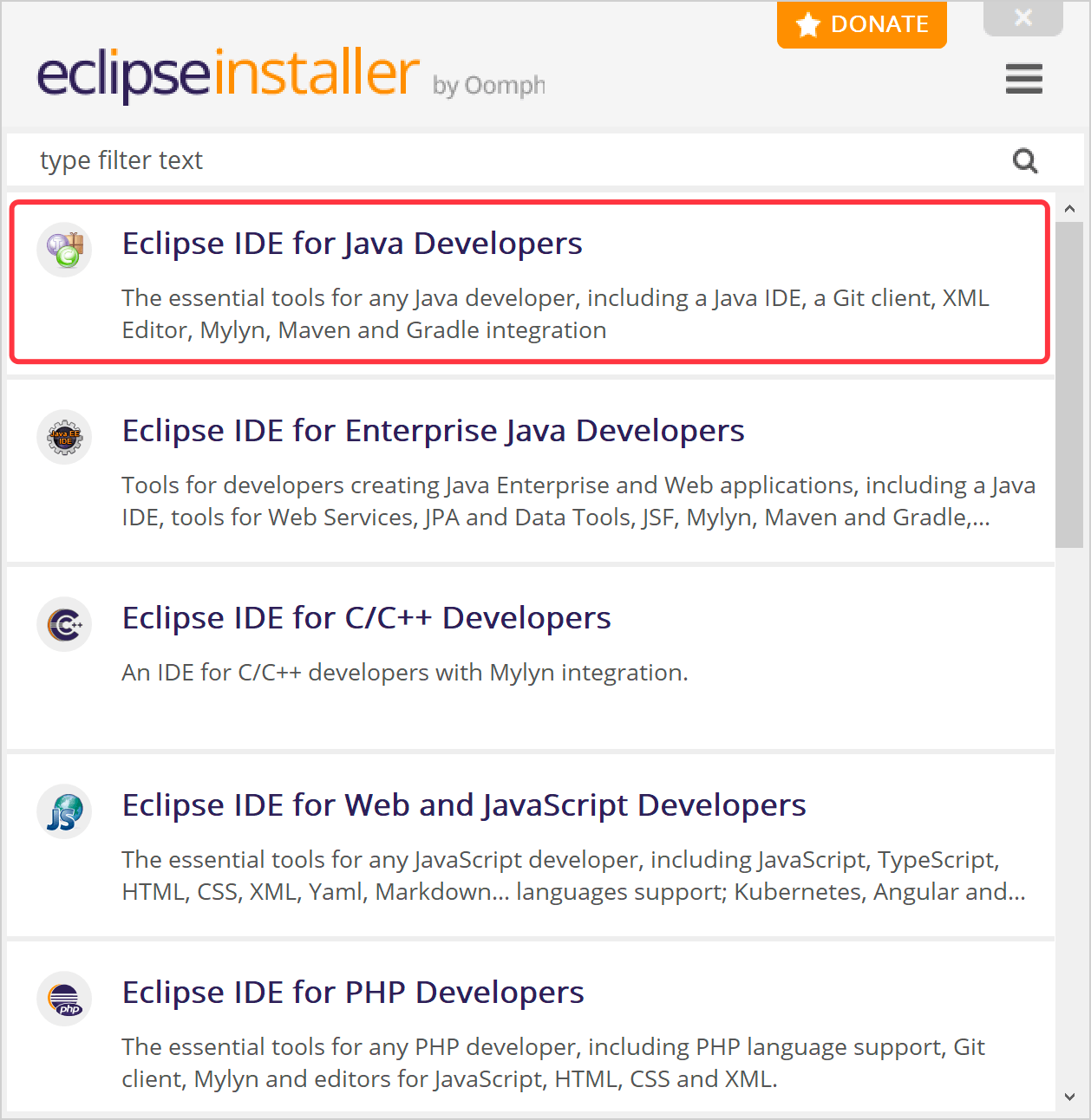The image size is (1091, 1120).
Task: Click the Eclipse IDE for Java Developers icon
Action: click(x=64, y=250)
